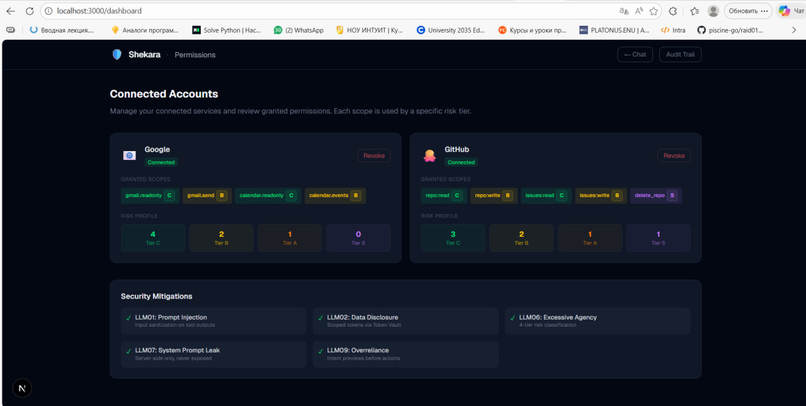Open the favorites list icon
This screenshot has height=406, width=806.
click(694, 11)
